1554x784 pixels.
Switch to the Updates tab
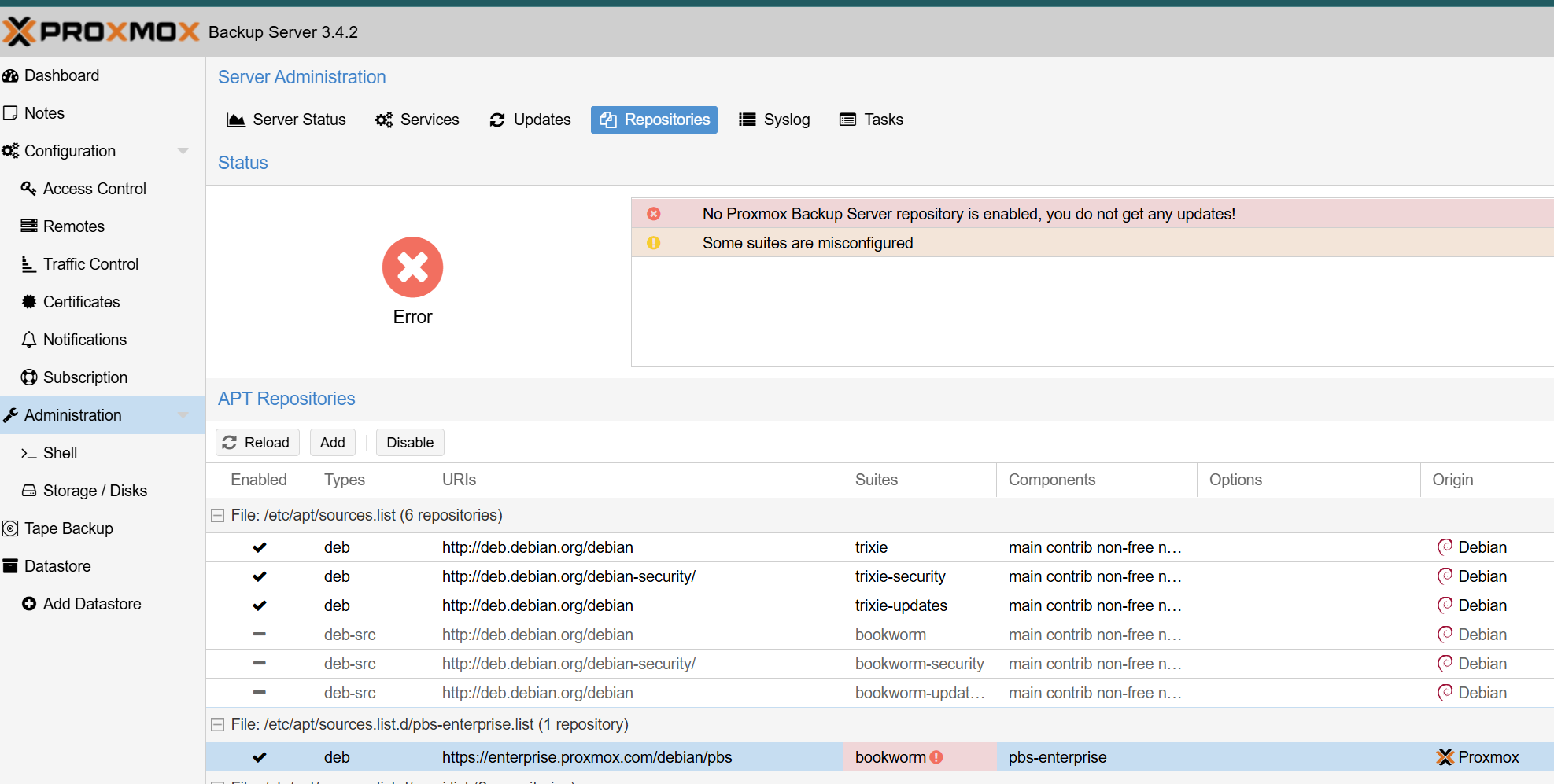point(530,120)
